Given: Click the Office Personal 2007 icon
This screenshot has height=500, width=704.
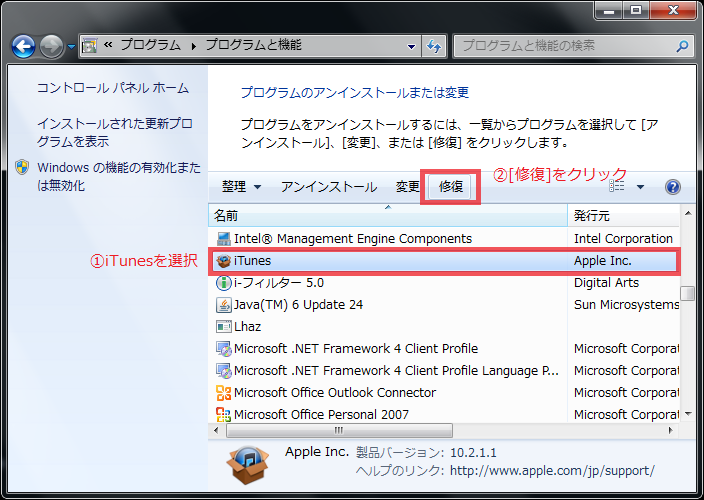Looking at the screenshot, I should [x=224, y=414].
